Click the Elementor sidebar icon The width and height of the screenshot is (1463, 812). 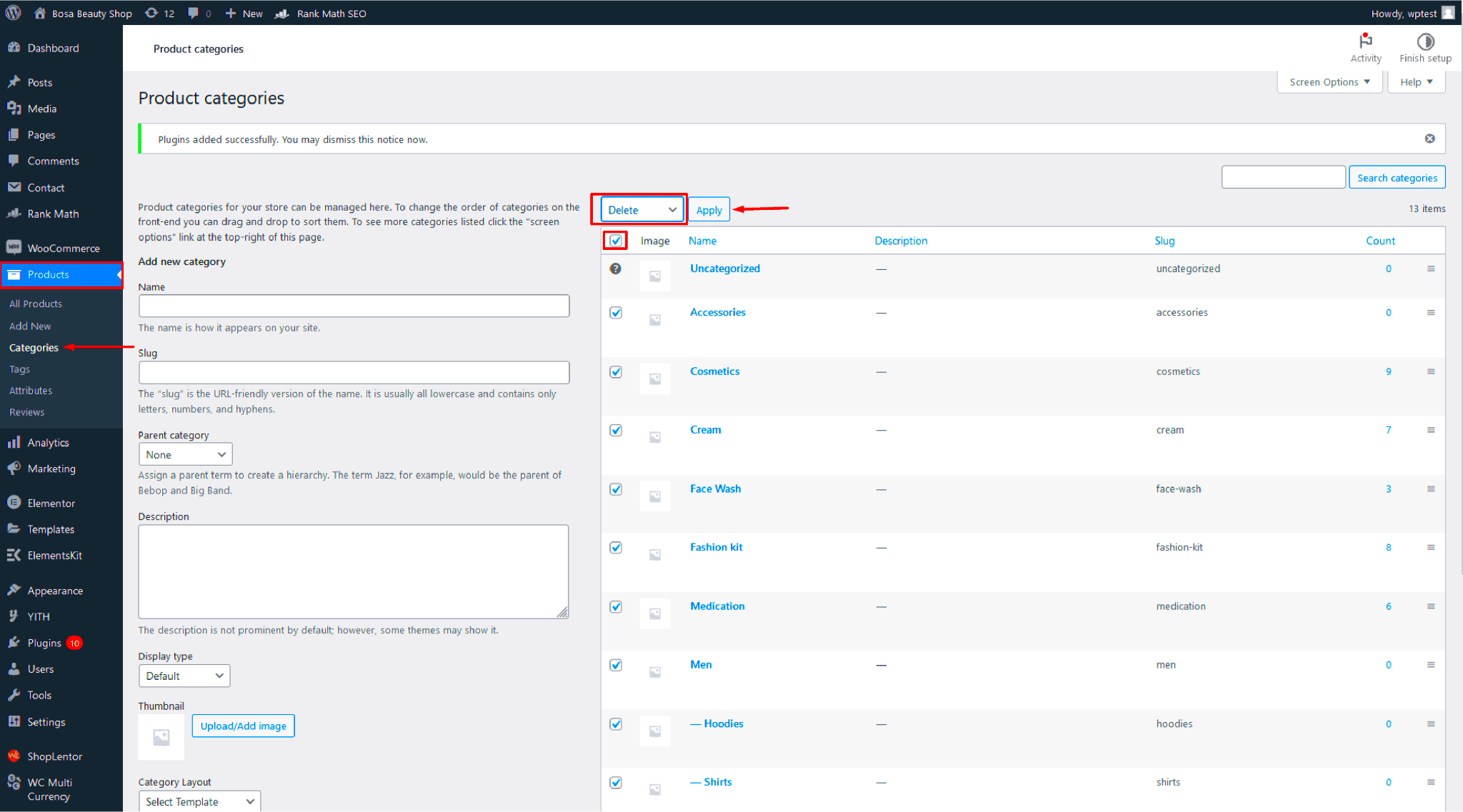coord(14,503)
